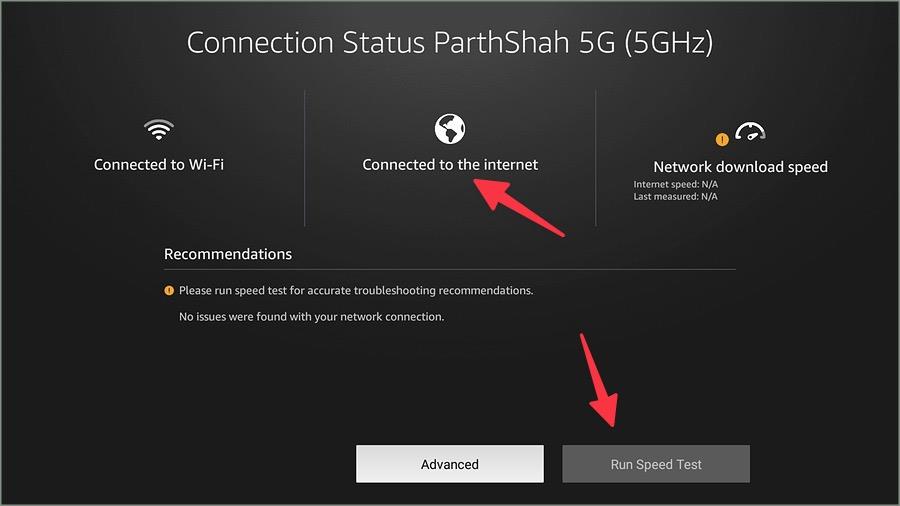
Task: Click the run speed test recommendation message
Action: coord(356,290)
